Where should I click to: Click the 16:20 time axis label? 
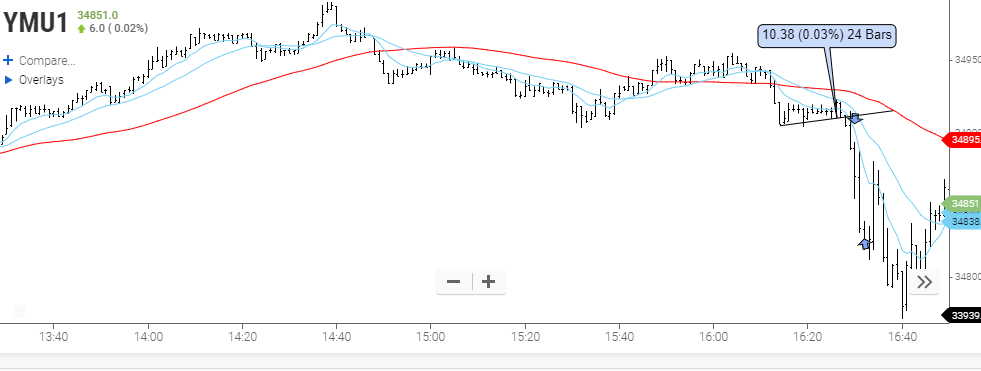(807, 337)
